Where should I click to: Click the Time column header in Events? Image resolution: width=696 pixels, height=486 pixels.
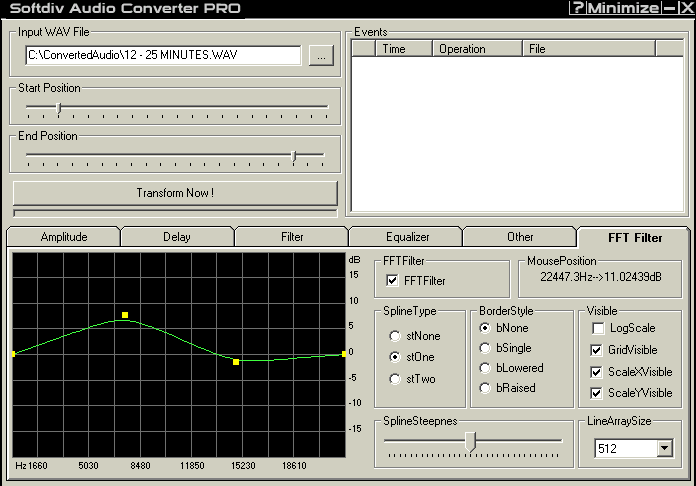(403, 49)
